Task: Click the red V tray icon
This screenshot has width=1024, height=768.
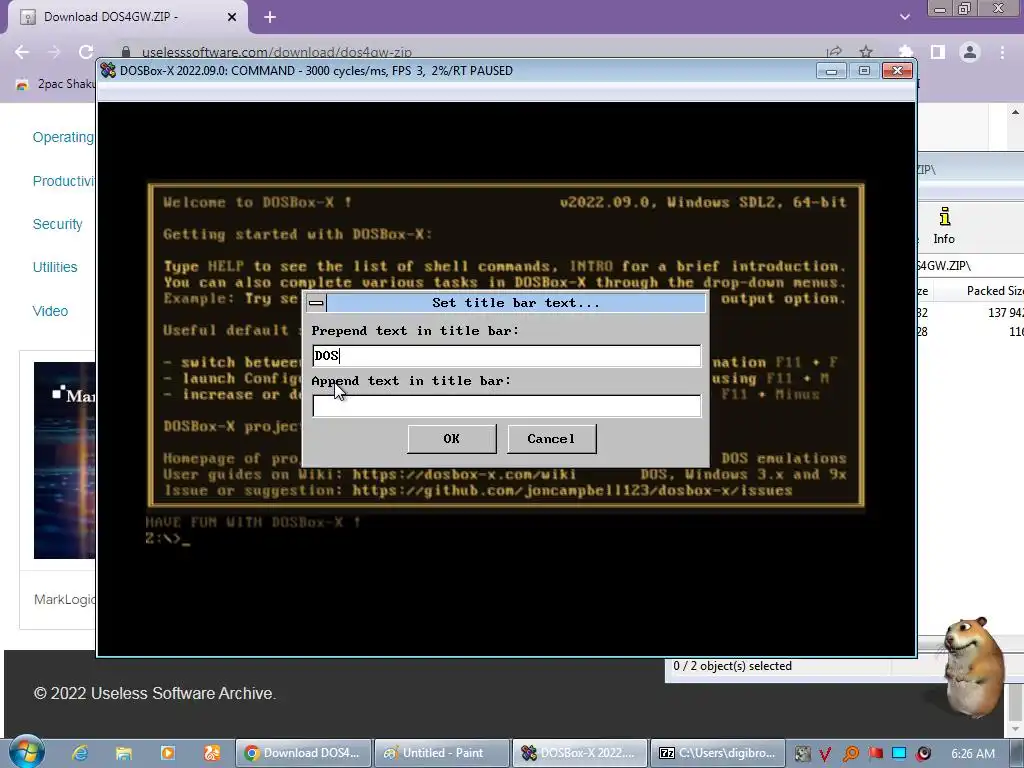Action: point(825,754)
